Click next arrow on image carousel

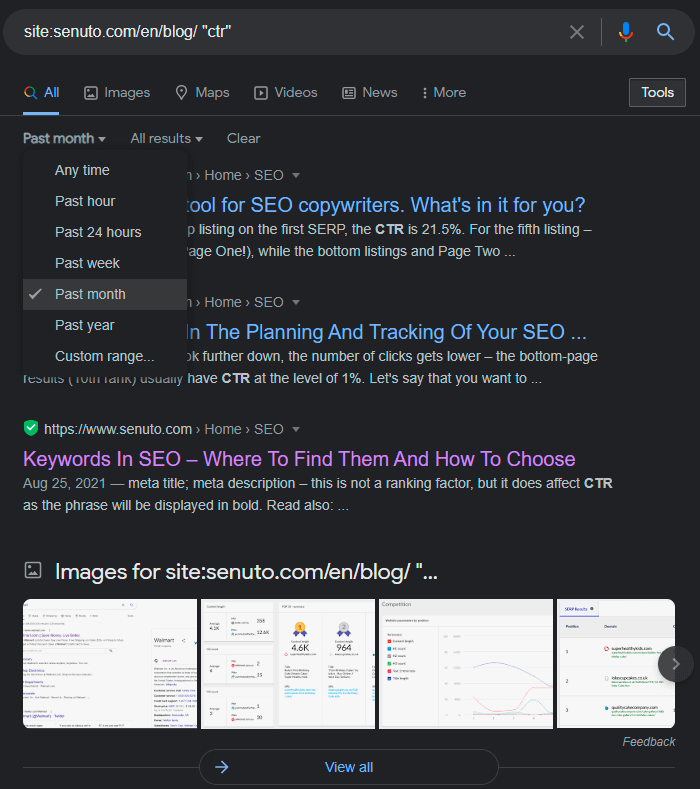[675, 663]
